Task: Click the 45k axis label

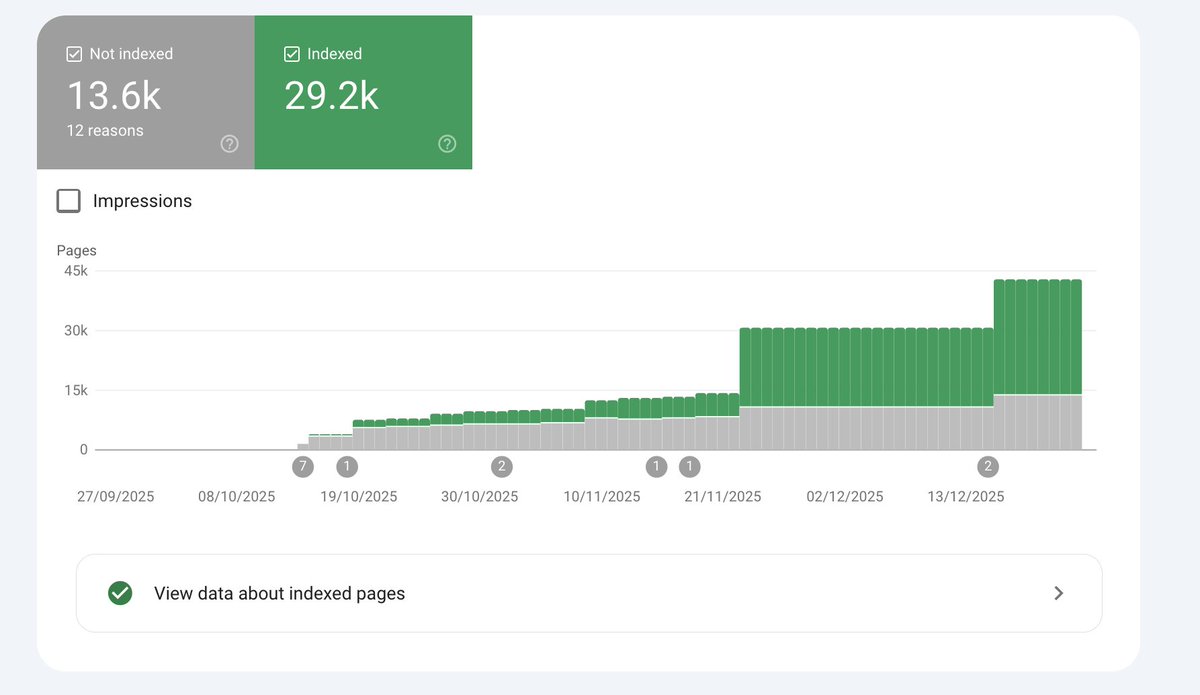Action: click(76, 271)
